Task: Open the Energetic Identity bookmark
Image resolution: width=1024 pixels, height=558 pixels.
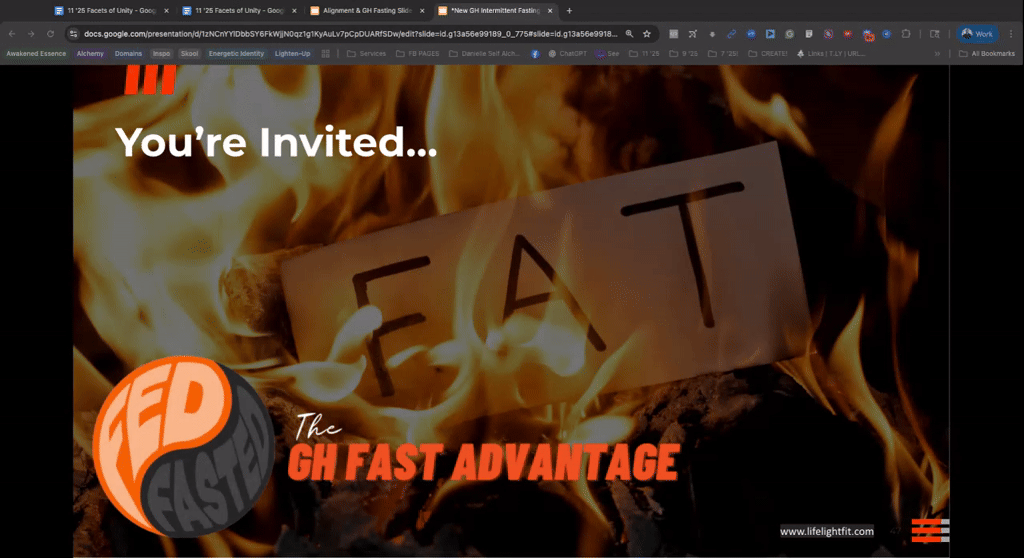Action: click(x=236, y=54)
